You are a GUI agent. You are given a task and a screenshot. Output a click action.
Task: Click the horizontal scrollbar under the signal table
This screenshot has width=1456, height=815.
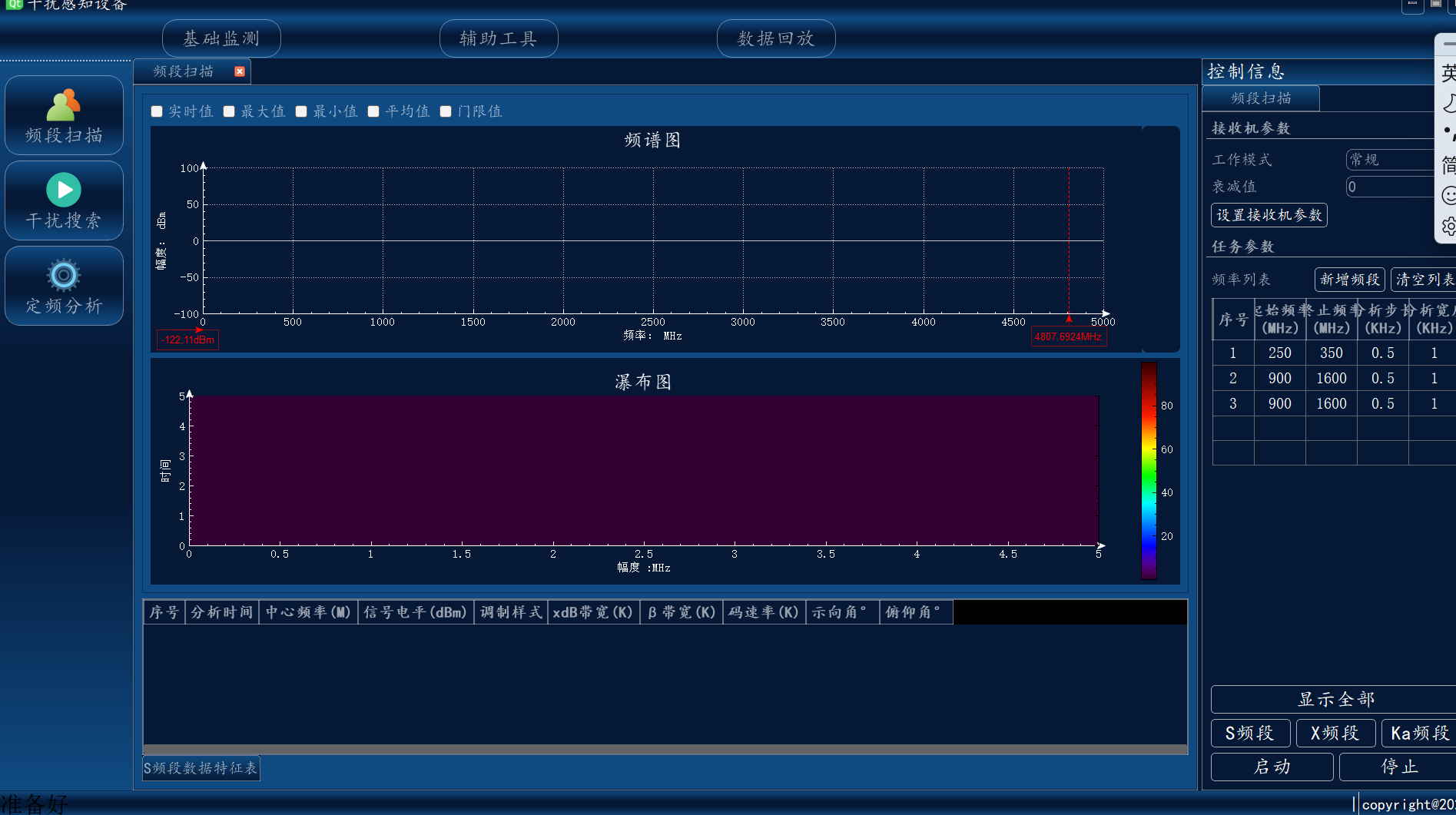(x=665, y=749)
